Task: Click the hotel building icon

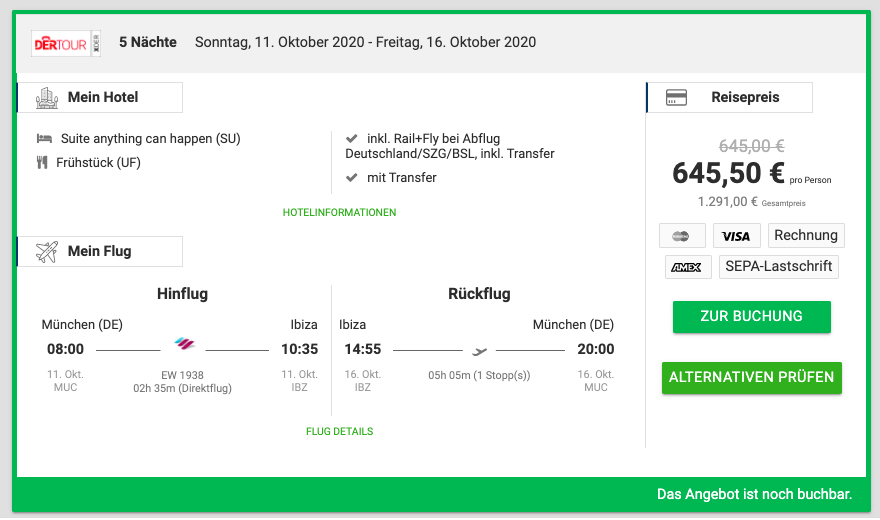Action: coord(47,98)
